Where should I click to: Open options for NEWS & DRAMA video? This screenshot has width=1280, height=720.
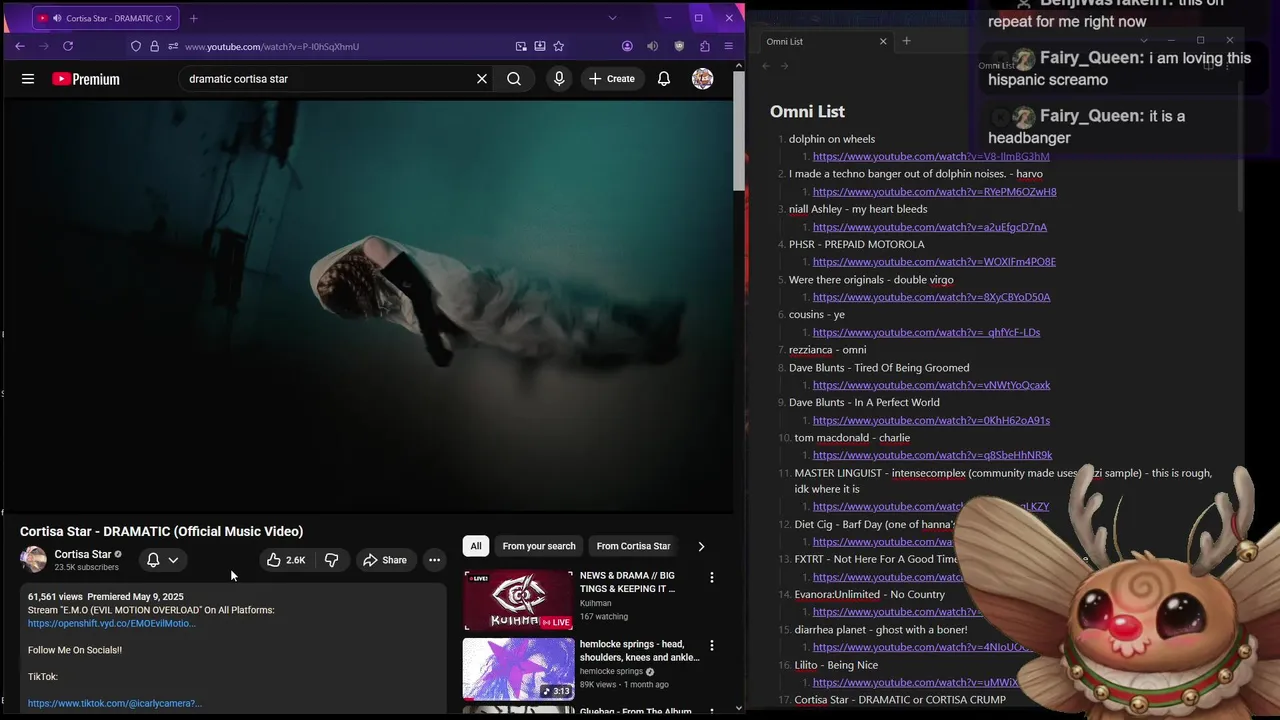click(x=712, y=578)
